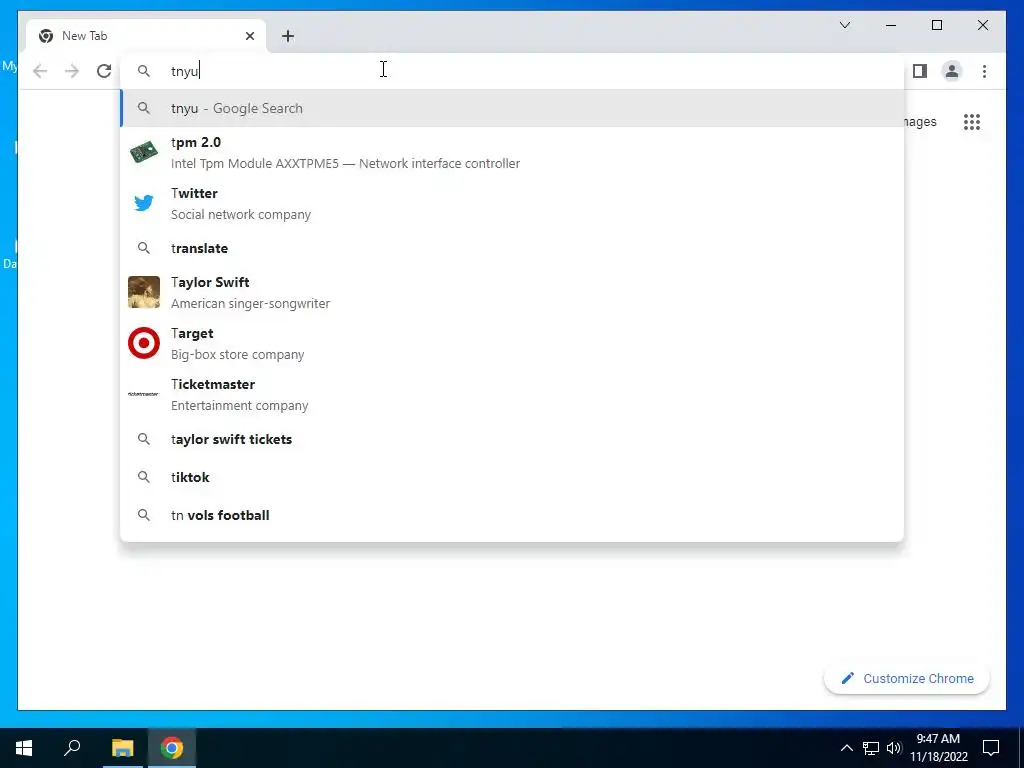Viewport: 1024px width, 768px height.
Task: Open the Google apps grid
Action: pos(972,122)
